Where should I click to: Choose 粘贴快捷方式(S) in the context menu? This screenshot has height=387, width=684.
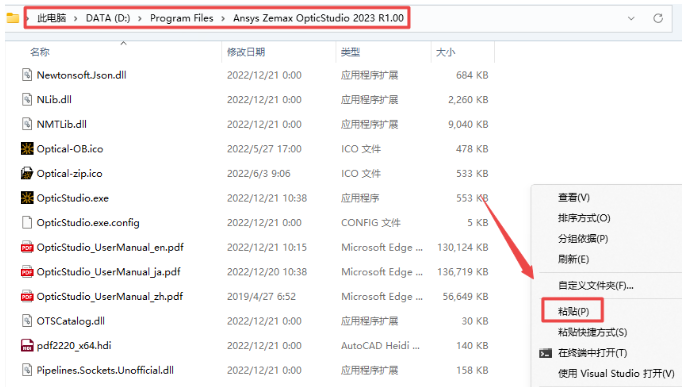[592, 332]
